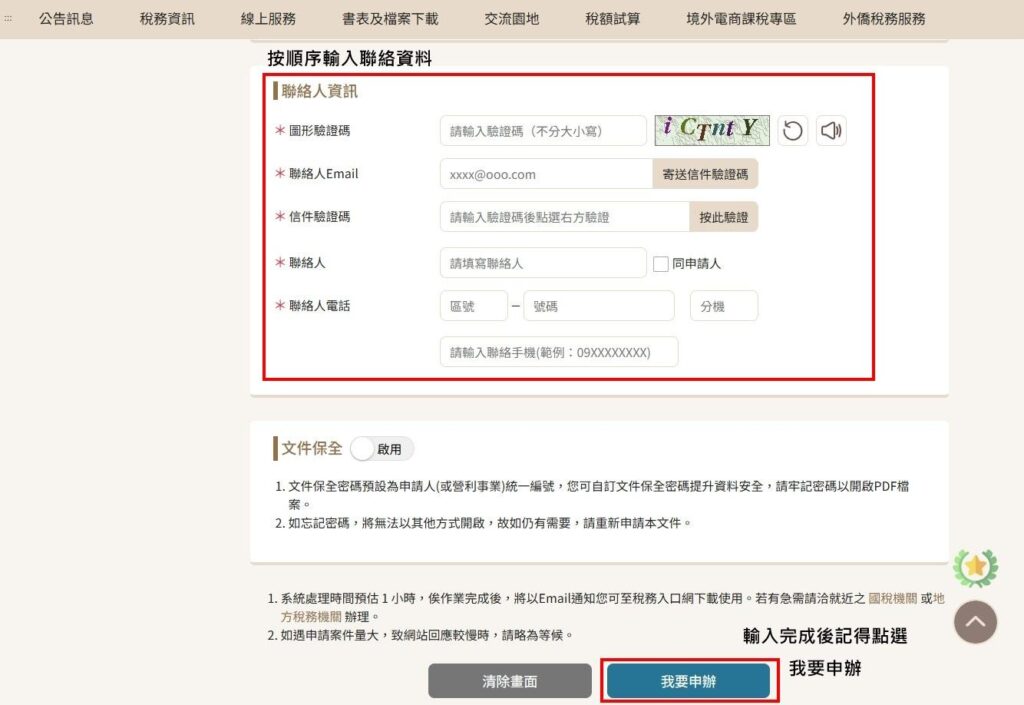Click the 聯絡人電話 field label
1024x705 pixels.
(x=319, y=306)
